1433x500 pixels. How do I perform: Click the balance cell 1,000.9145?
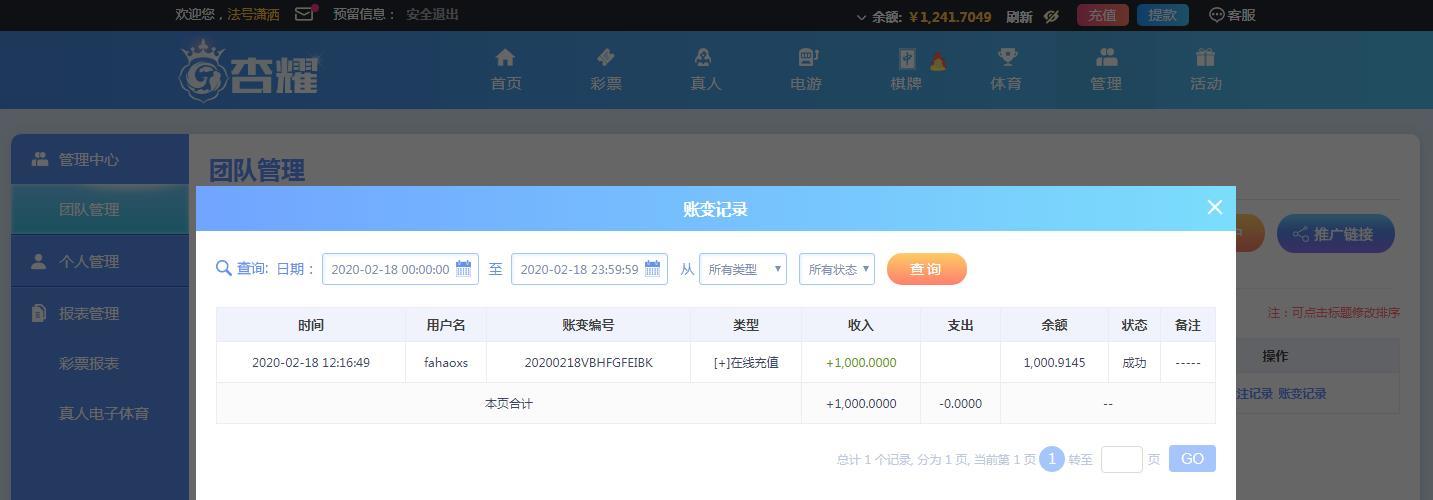click(1054, 363)
